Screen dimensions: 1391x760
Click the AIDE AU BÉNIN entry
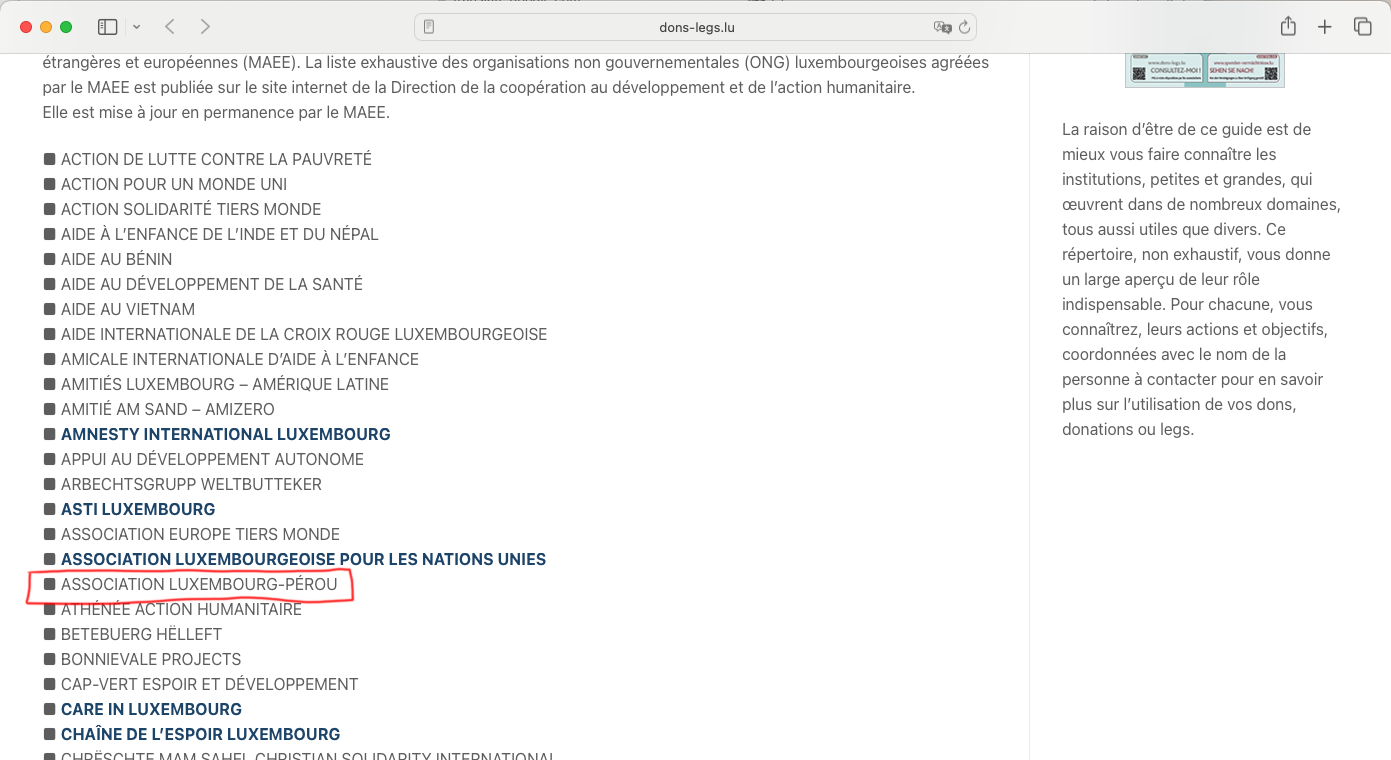point(116,259)
